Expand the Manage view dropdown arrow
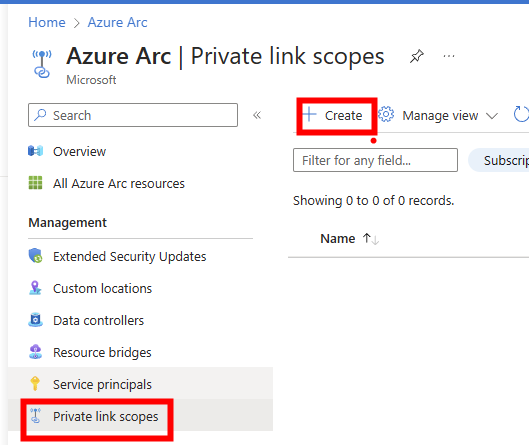Viewport: 529px width, 445px height. tap(492, 116)
